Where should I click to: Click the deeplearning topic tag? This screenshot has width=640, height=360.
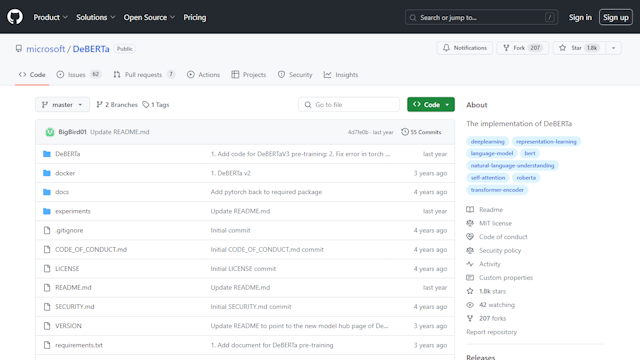point(487,142)
